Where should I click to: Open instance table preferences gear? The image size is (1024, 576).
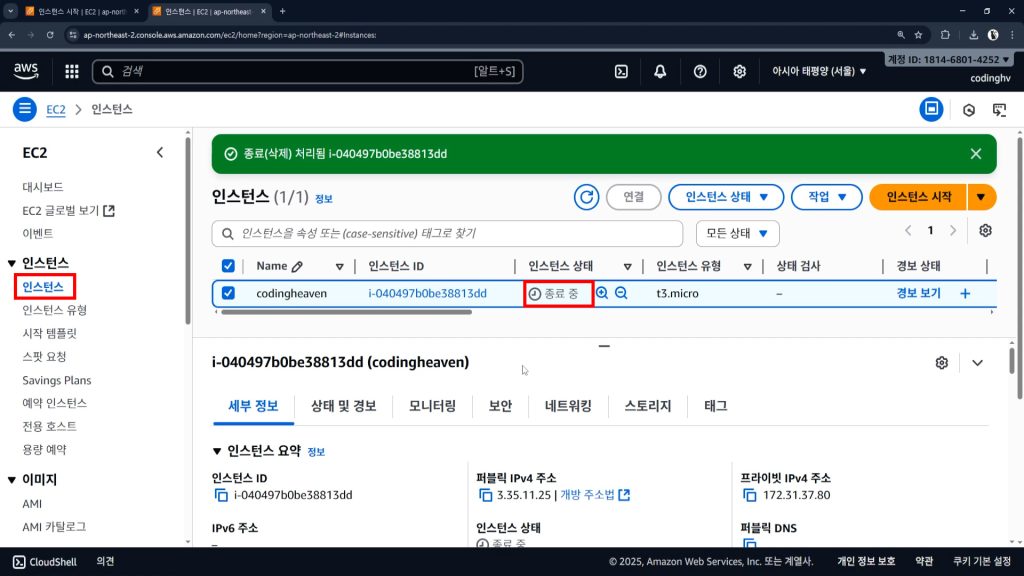pyautogui.click(x=985, y=231)
